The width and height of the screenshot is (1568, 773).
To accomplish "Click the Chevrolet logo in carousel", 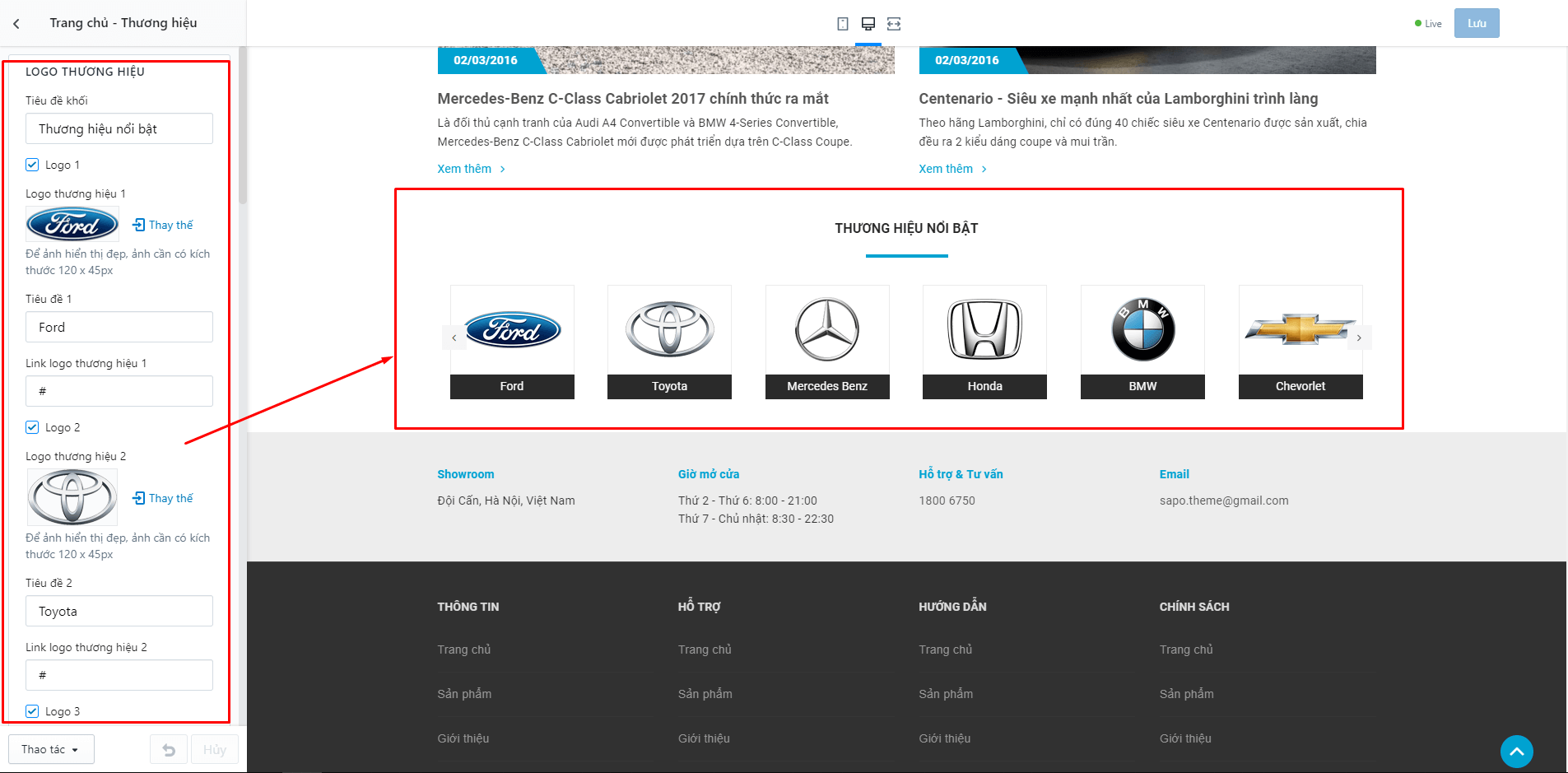I will coord(1300,329).
